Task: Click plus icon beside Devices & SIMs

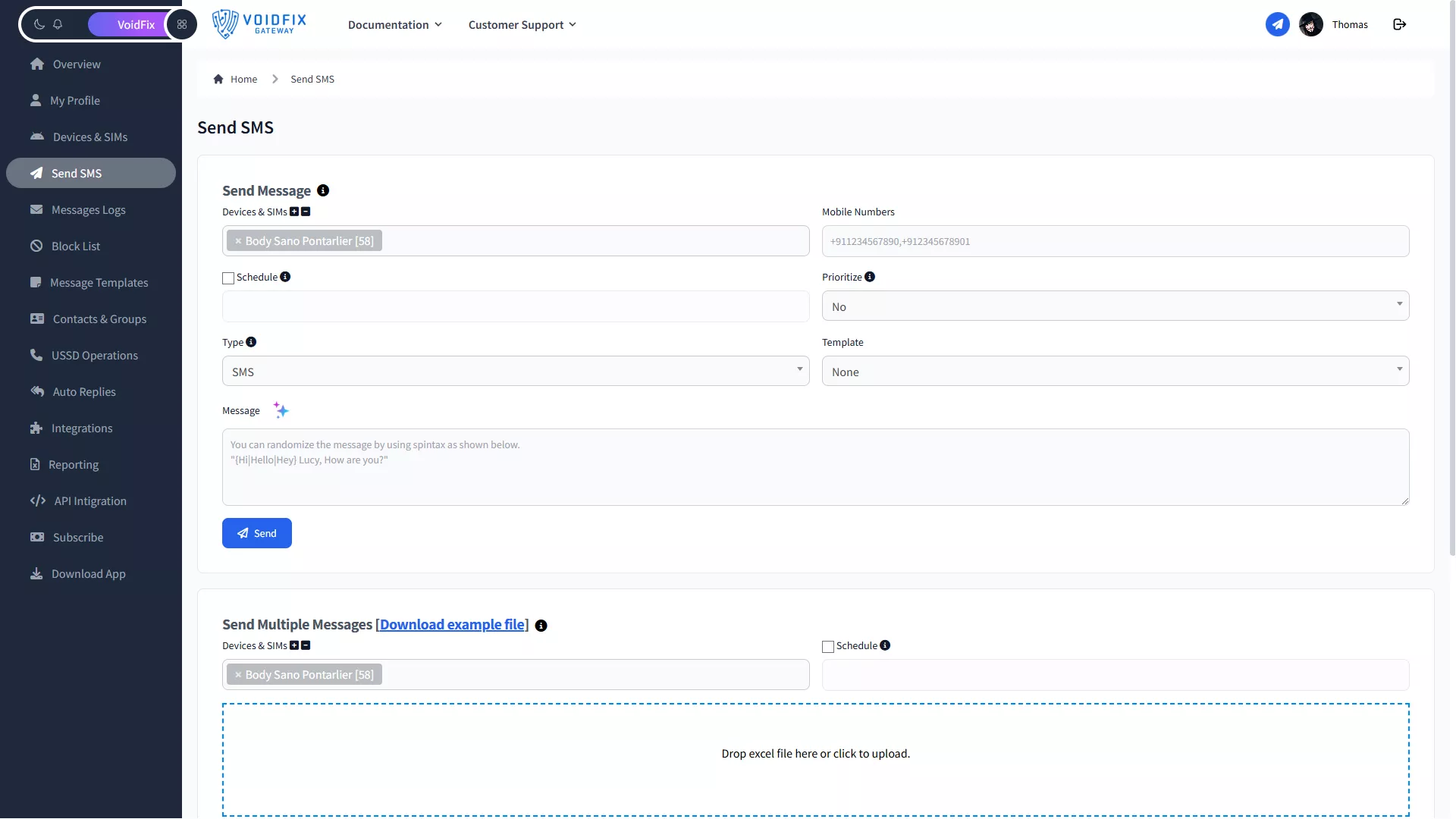Action: click(x=294, y=212)
